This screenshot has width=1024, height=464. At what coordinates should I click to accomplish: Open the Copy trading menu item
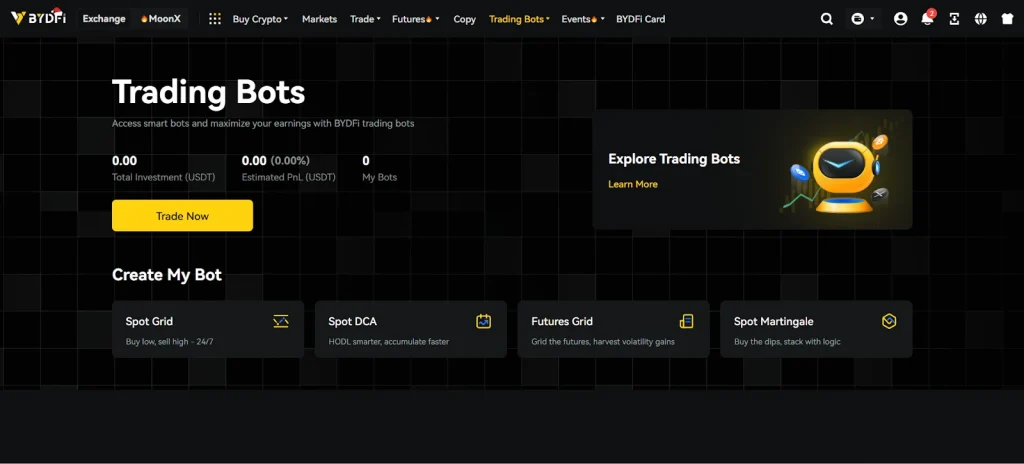pyautogui.click(x=464, y=19)
